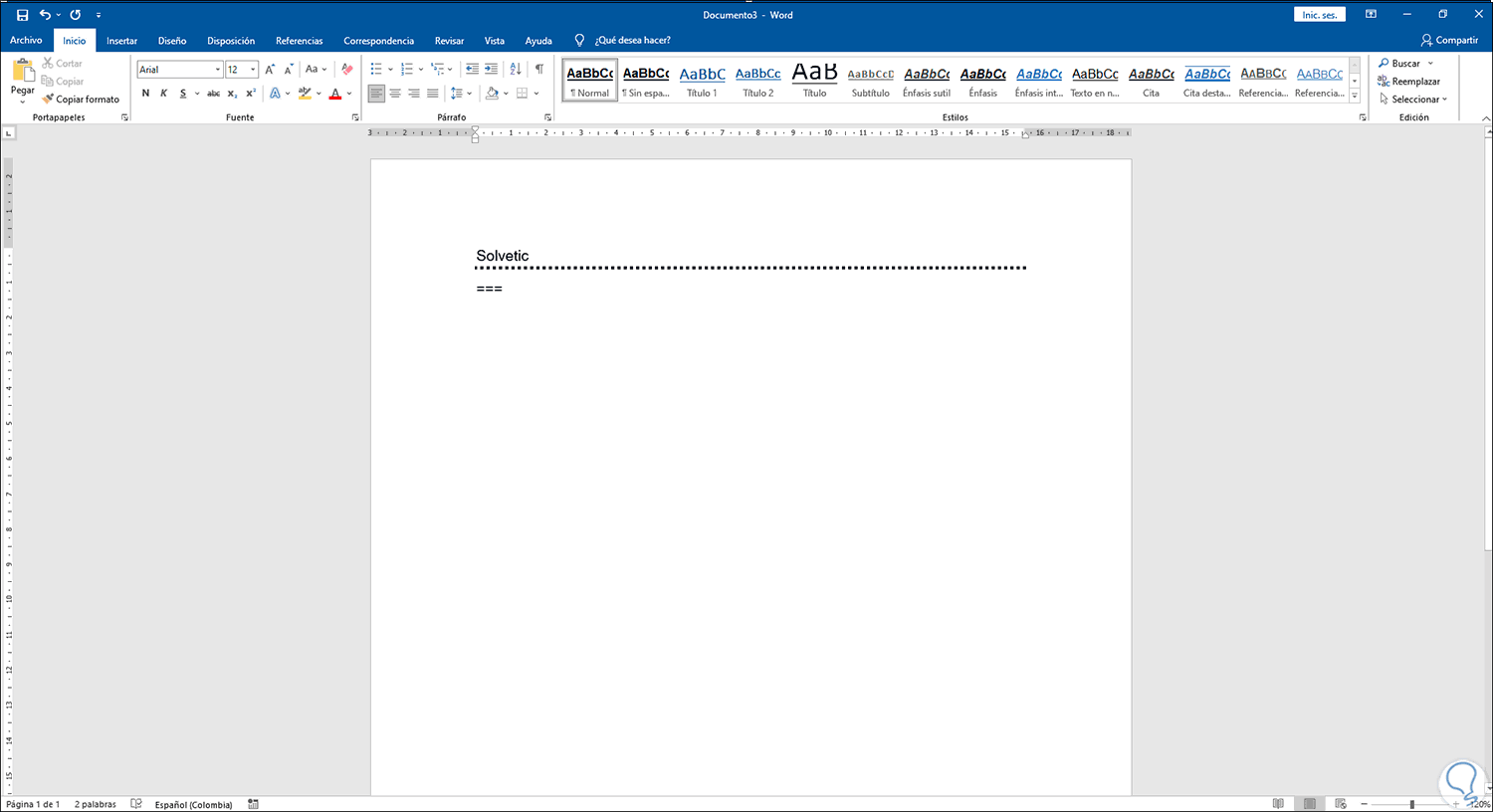Viewport: 1493px width, 812px height.
Task: Click the text highlight color swatch
Action: point(305,93)
